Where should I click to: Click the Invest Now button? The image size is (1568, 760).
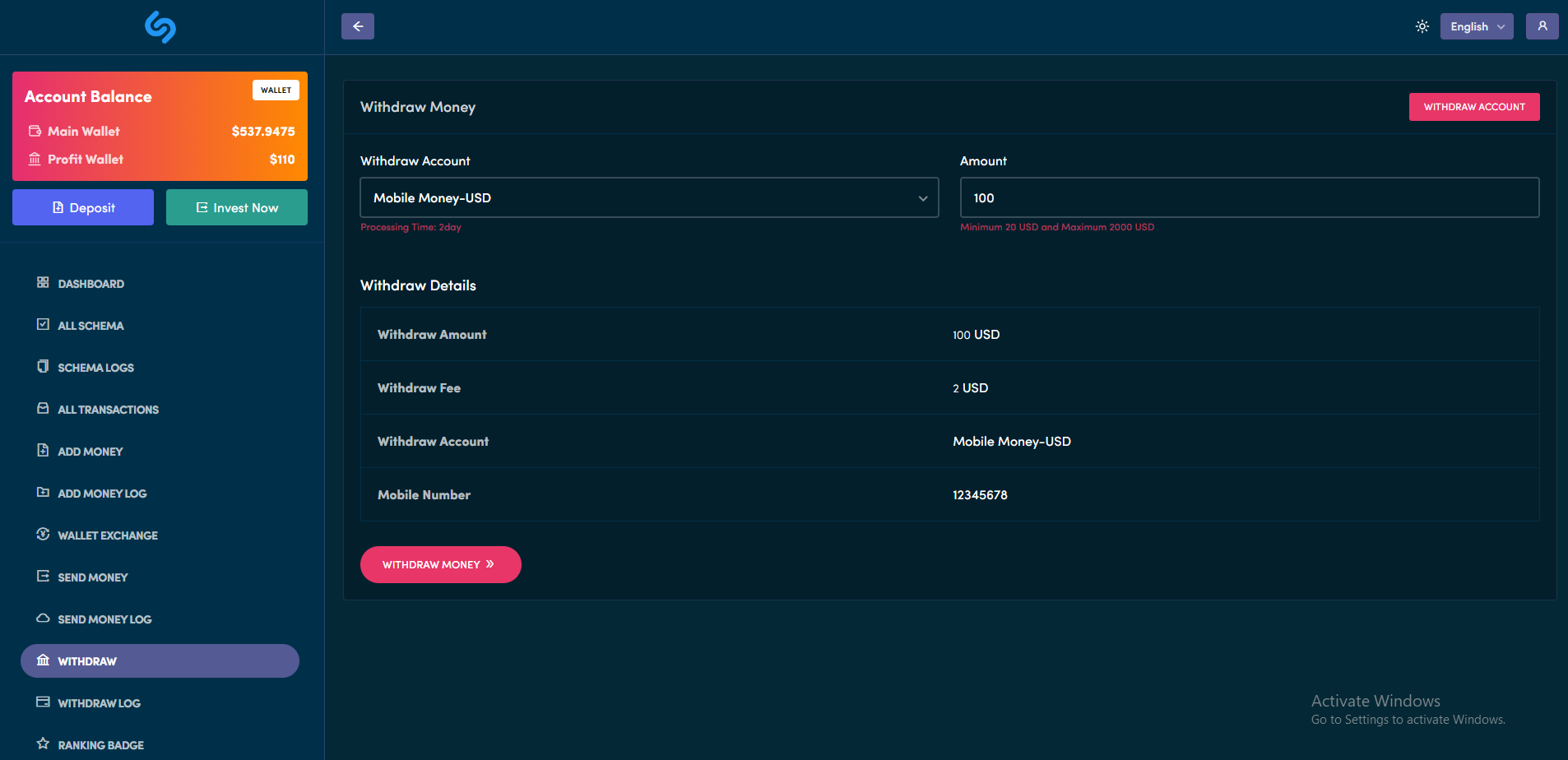coord(237,208)
